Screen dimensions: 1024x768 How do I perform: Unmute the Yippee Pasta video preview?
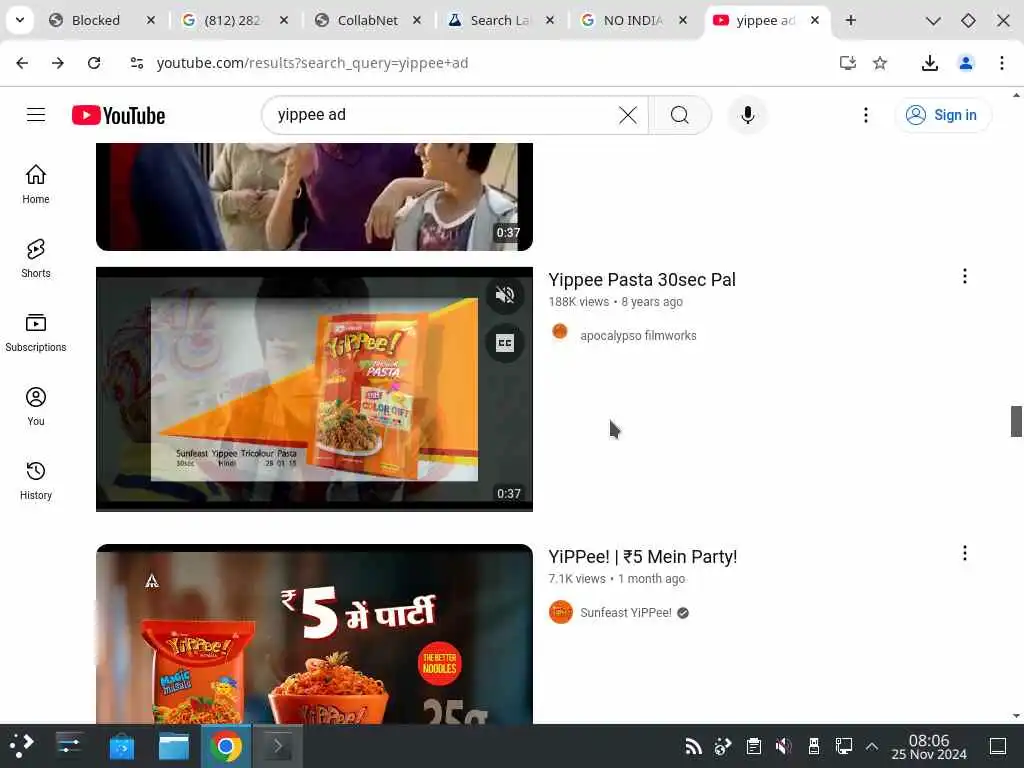(x=505, y=295)
